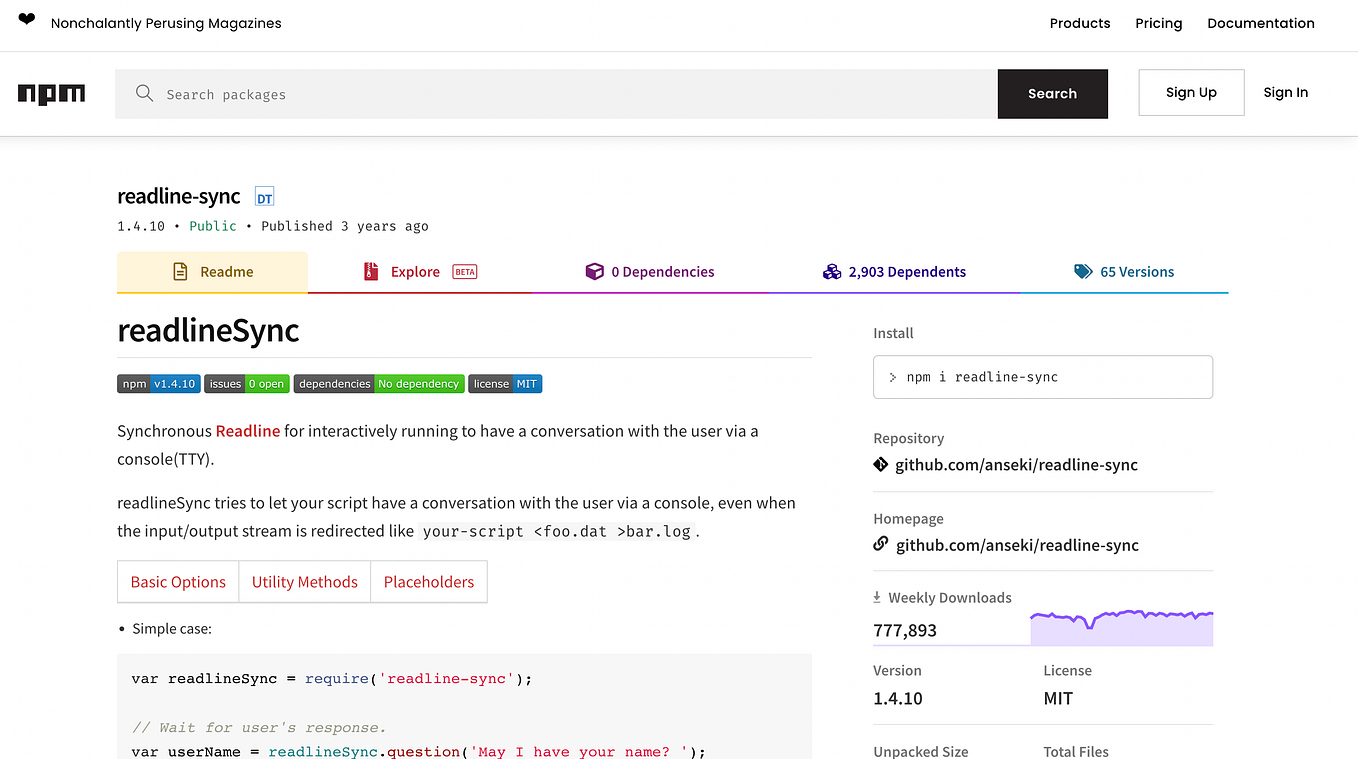Select the Pricing menu item

click(1158, 23)
